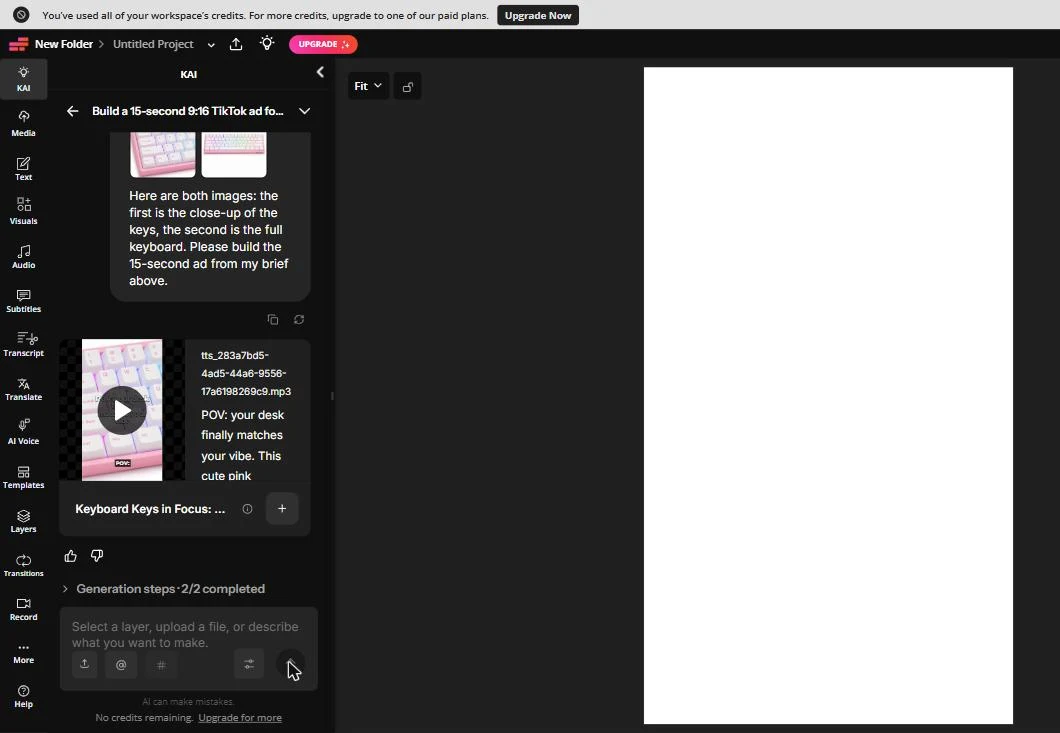Image resolution: width=1060 pixels, height=733 pixels.
Task: Open the Visuals panel
Action: pos(24,211)
